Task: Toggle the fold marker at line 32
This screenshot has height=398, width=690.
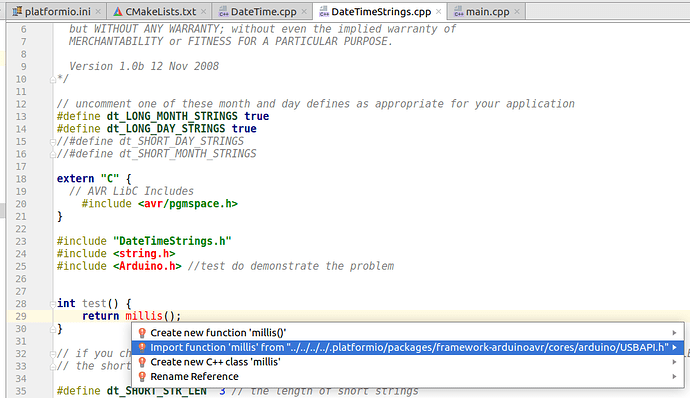Action: (53, 354)
